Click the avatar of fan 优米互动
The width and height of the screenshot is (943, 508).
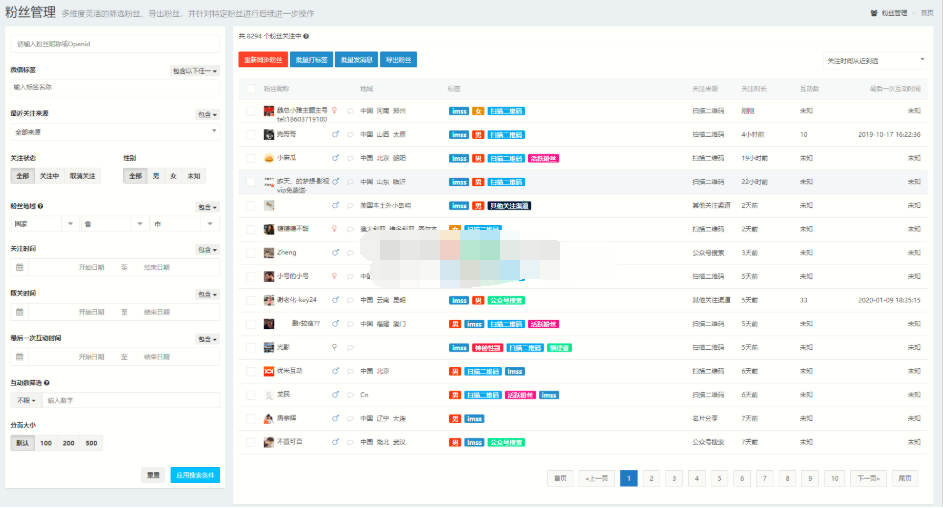[268, 371]
